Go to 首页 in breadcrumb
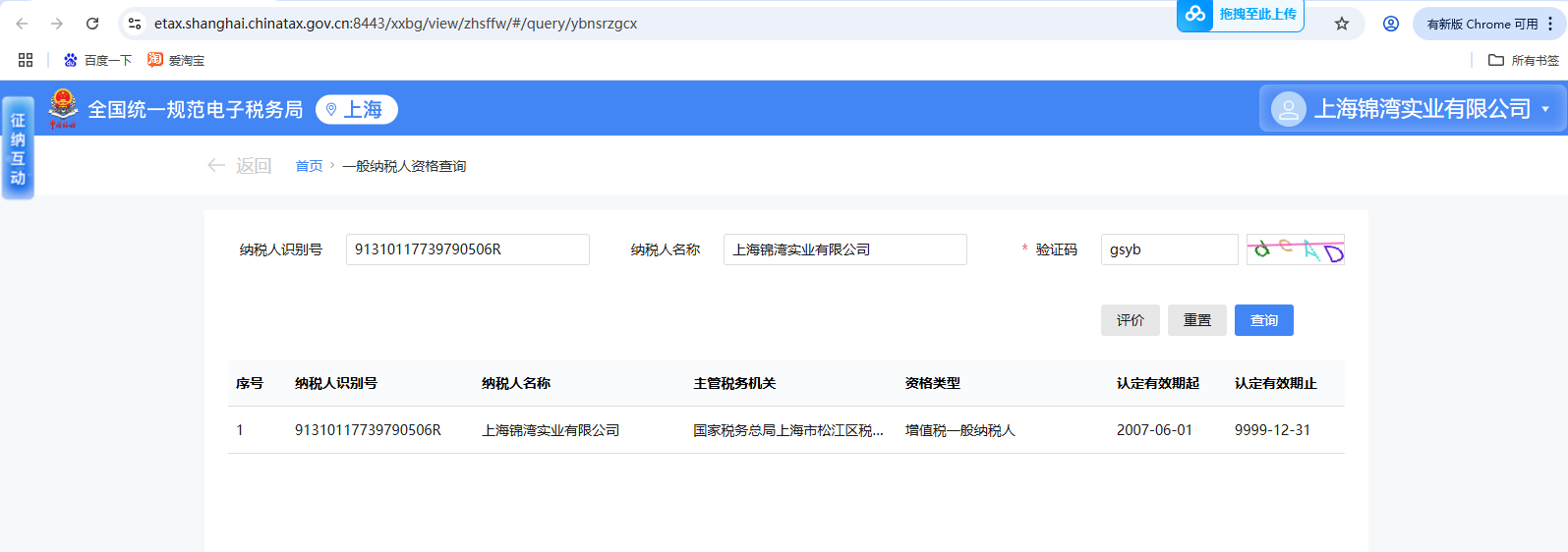 pyautogui.click(x=309, y=166)
